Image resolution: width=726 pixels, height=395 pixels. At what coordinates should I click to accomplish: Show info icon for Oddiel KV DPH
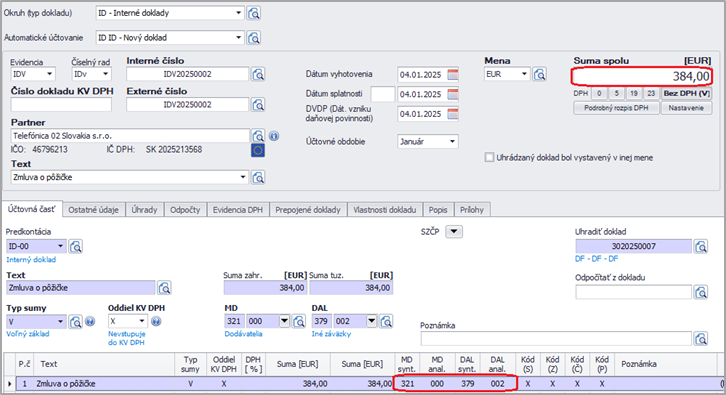(x=156, y=321)
